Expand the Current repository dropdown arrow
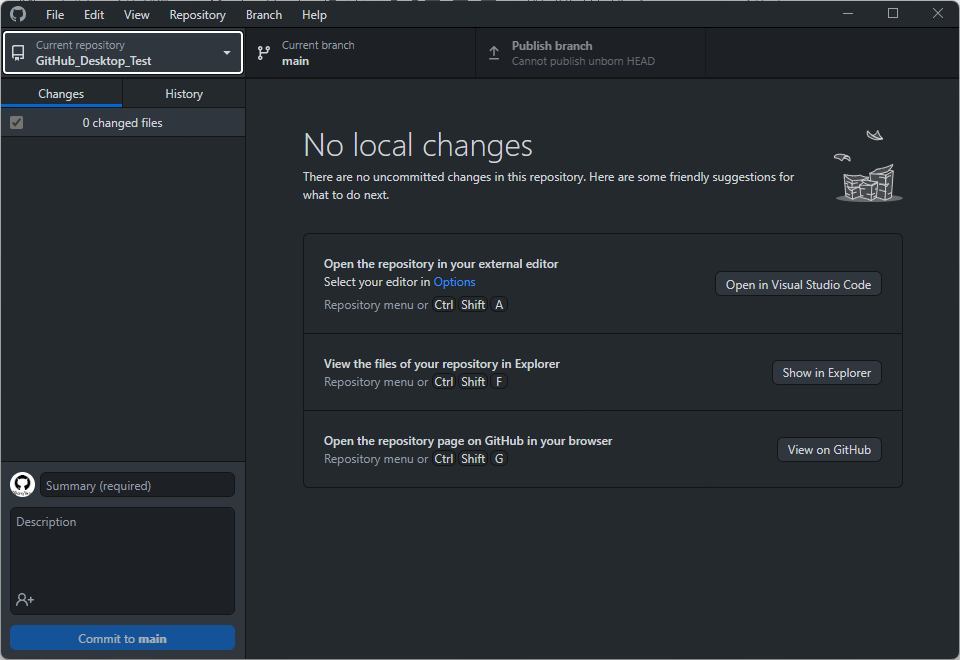This screenshot has width=960, height=660. point(227,53)
